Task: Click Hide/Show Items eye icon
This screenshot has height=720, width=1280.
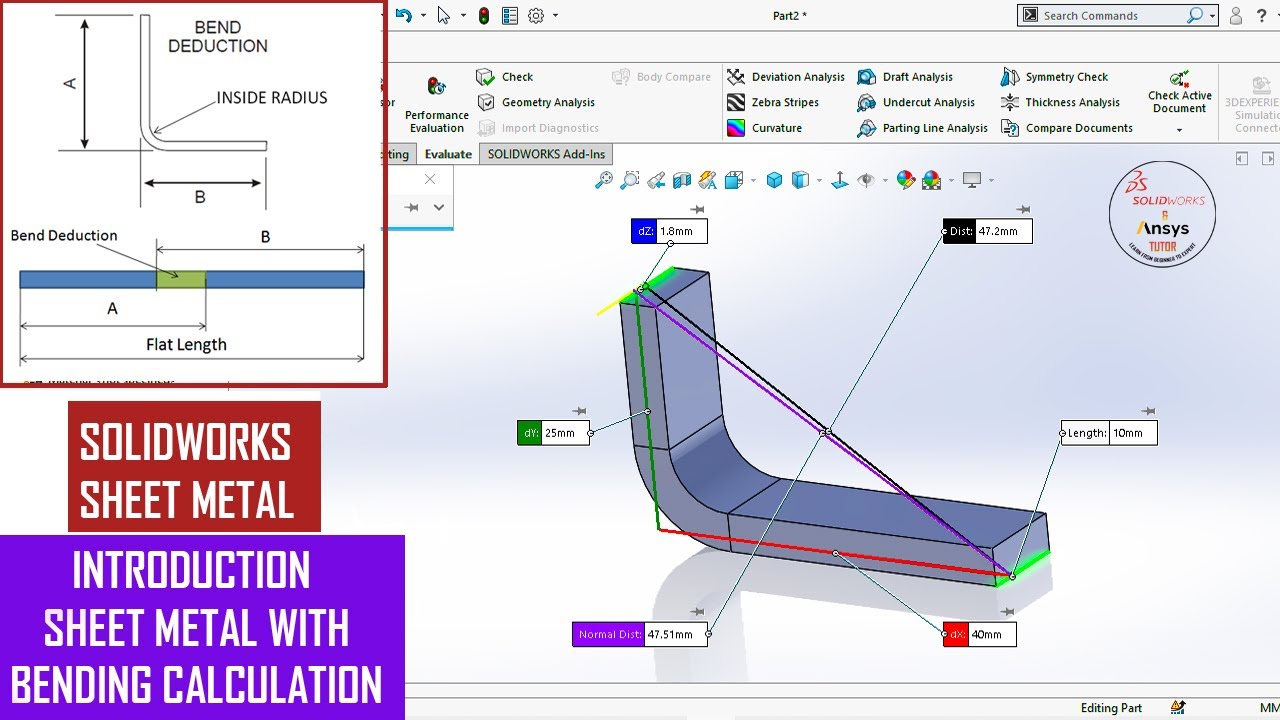Action: point(866,180)
